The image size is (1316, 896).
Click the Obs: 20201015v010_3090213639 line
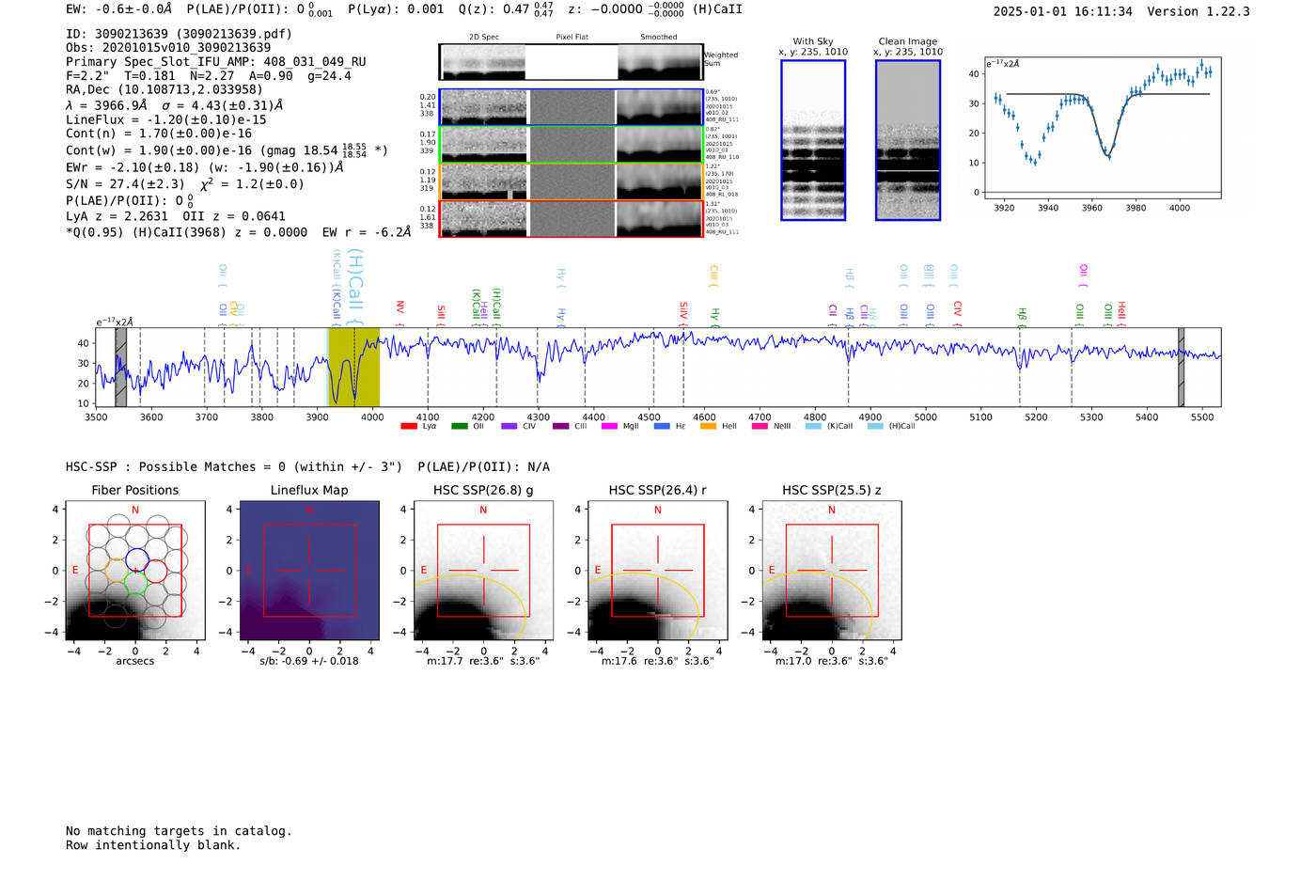[x=168, y=48]
